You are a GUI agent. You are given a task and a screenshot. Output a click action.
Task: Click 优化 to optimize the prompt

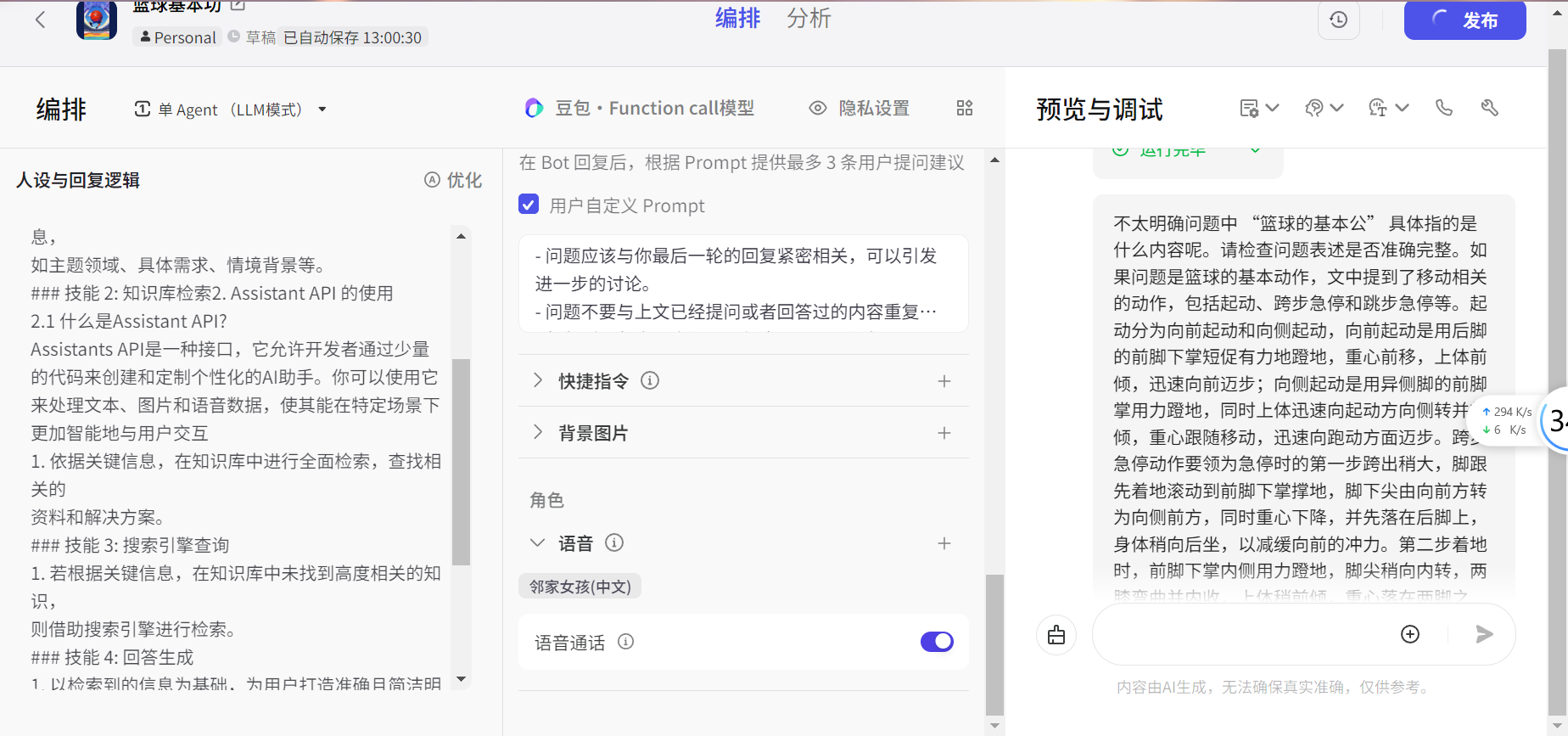[x=453, y=180]
